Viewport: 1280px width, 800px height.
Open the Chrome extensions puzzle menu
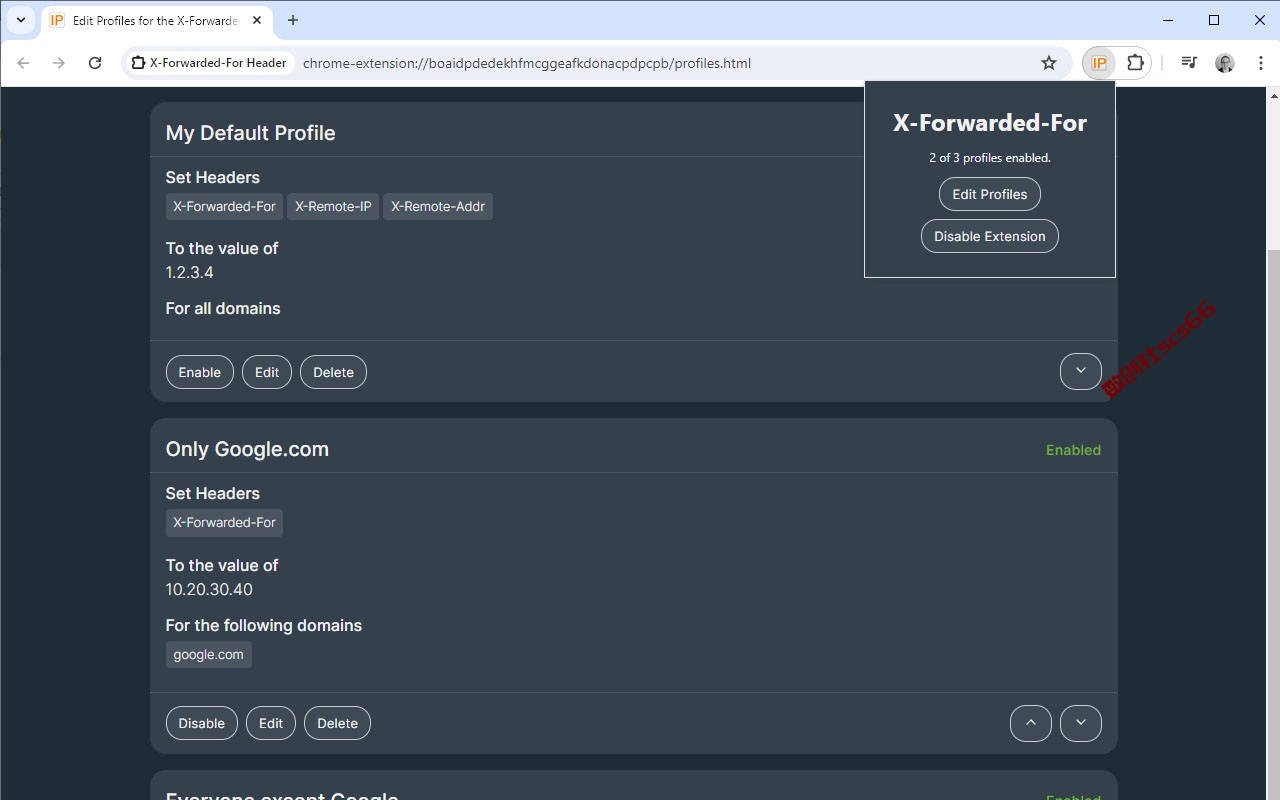1135,63
